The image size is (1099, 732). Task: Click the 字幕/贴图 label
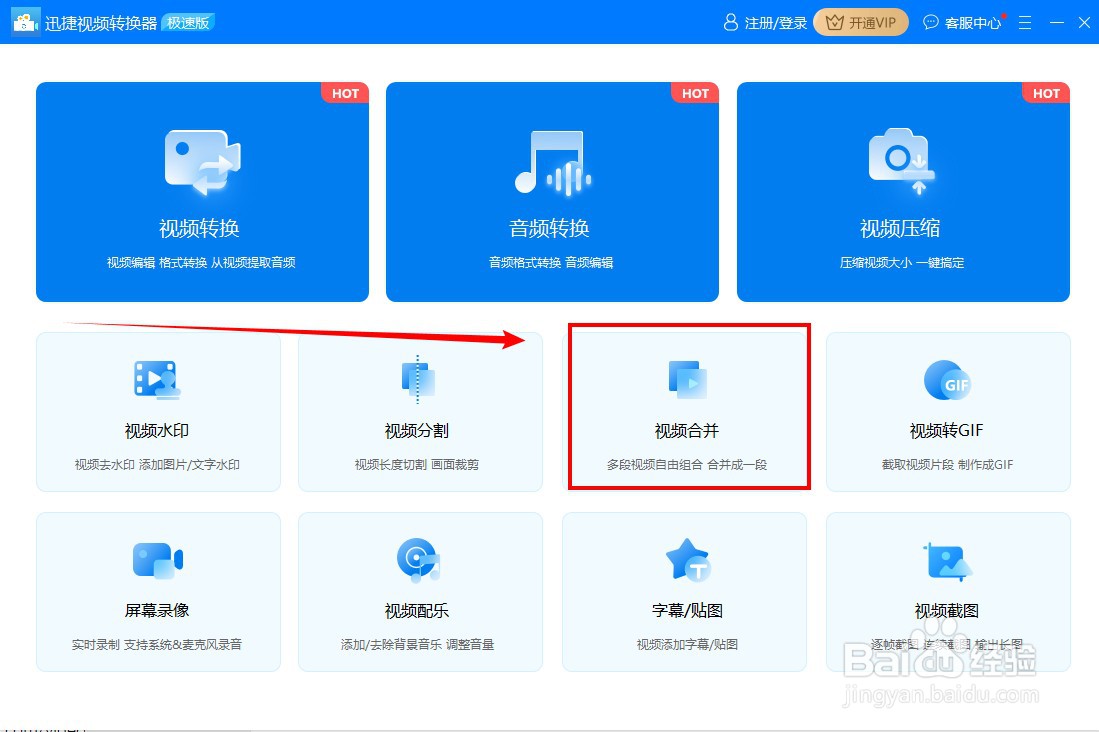688,611
